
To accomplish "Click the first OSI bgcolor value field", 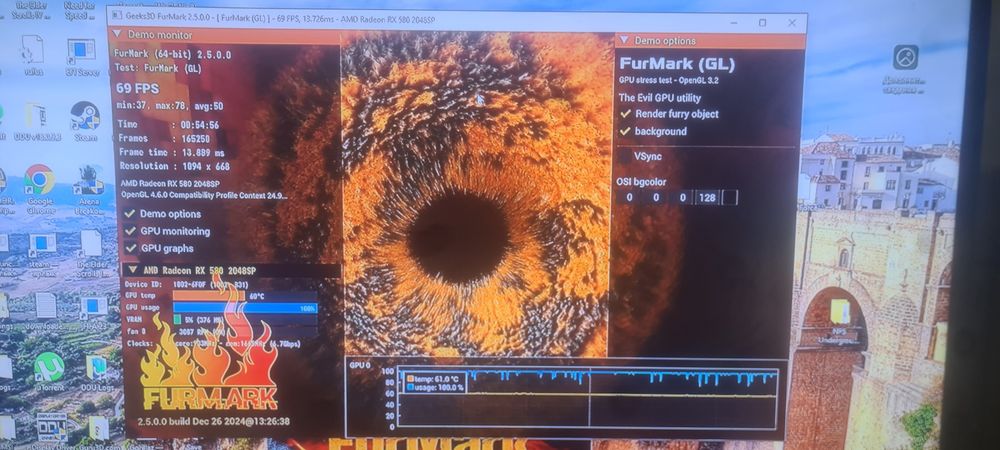I will (x=629, y=198).
